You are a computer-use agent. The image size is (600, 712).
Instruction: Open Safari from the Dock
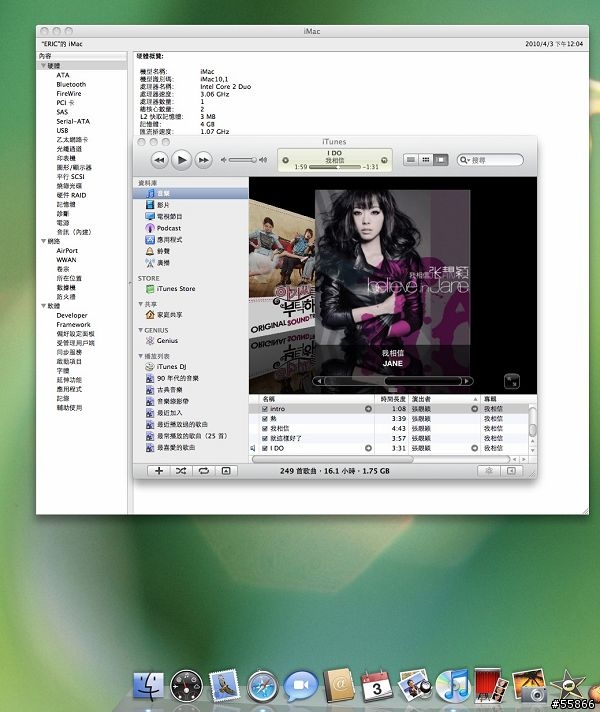point(262,686)
